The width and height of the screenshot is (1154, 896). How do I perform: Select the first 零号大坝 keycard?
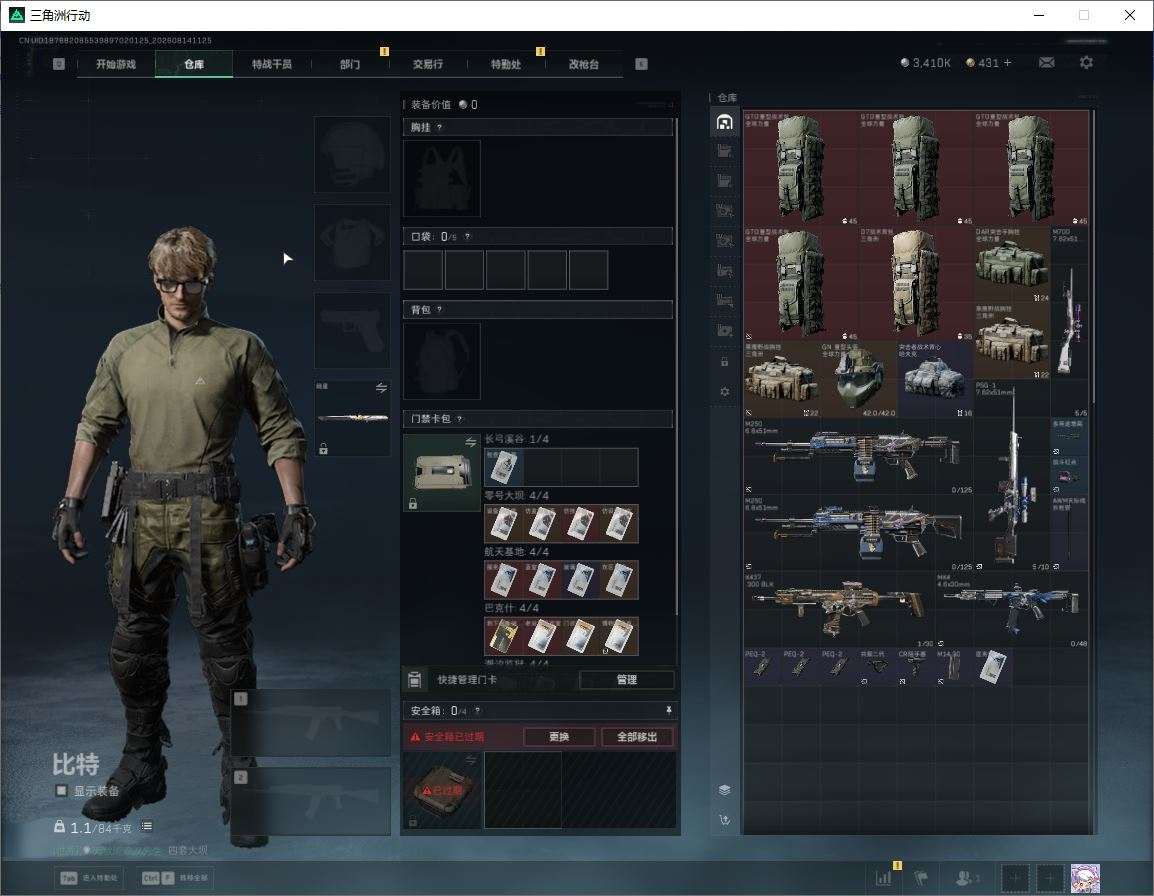(x=504, y=523)
